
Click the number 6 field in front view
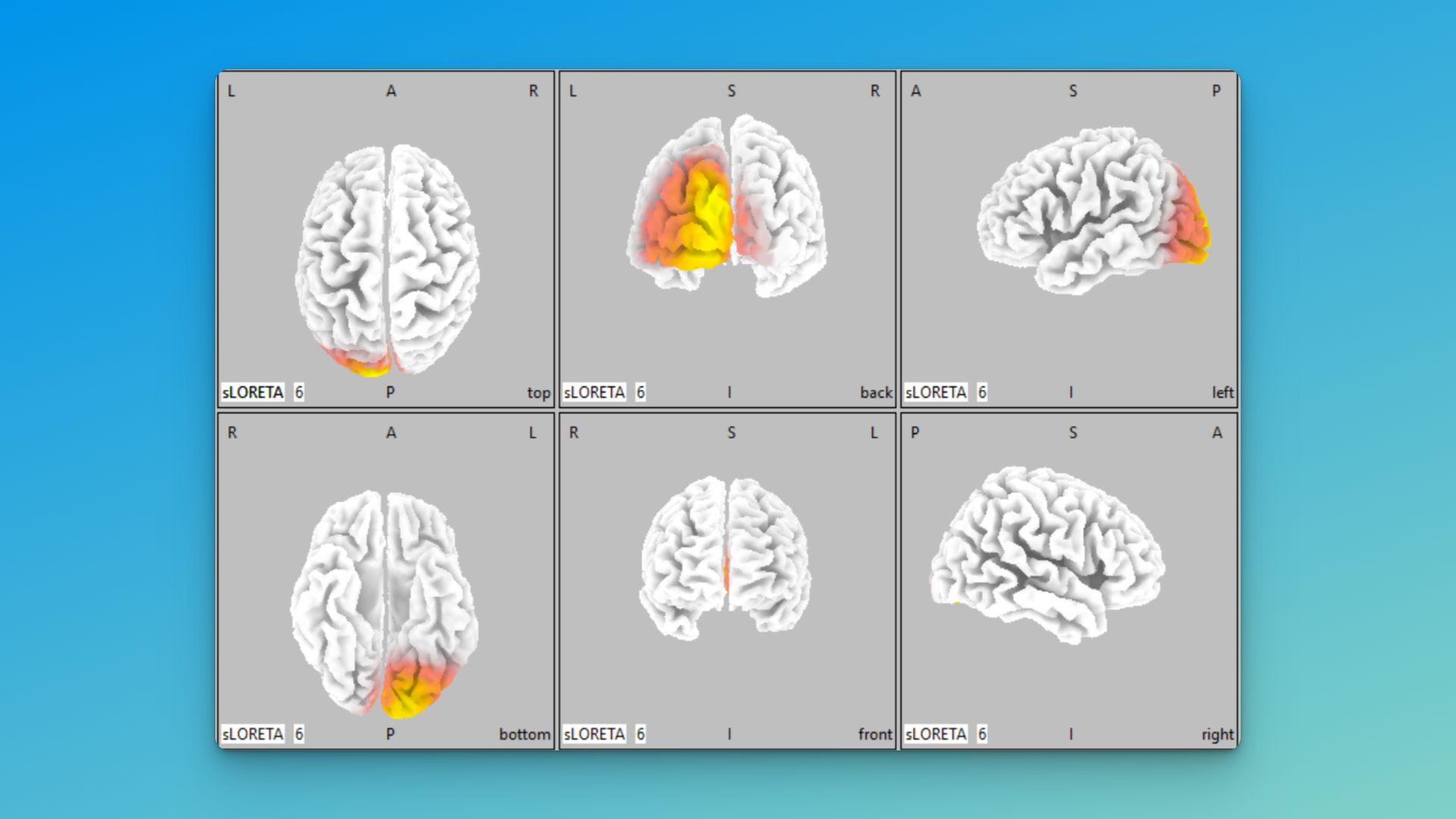[641, 734]
